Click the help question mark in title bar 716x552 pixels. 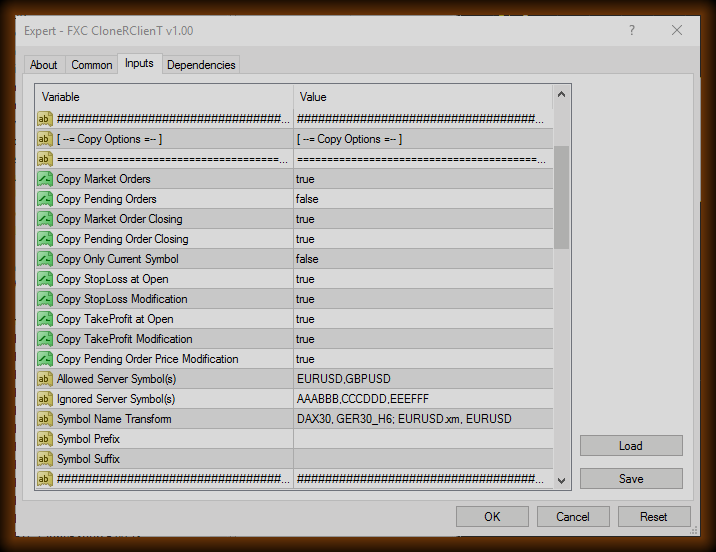(632, 31)
